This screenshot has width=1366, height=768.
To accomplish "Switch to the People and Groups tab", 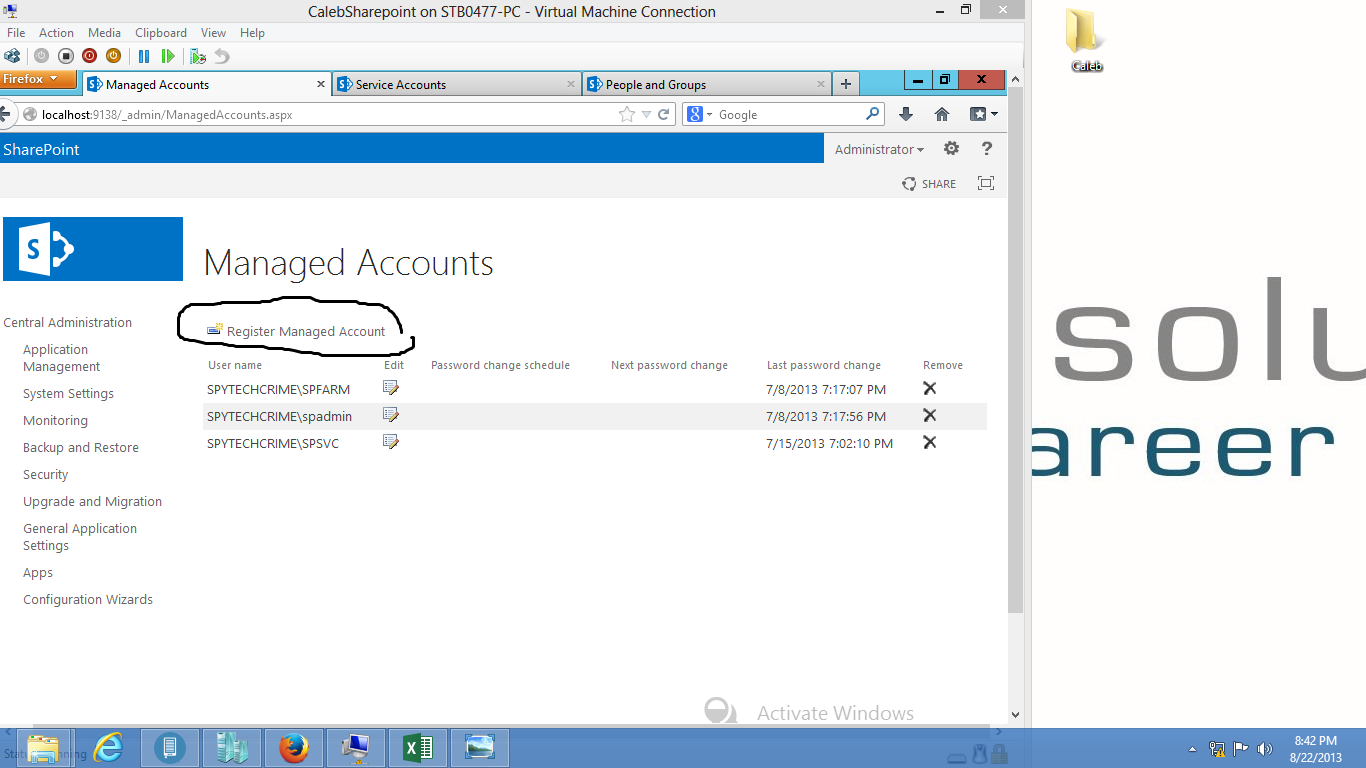I will pyautogui.click(x=706, y=84).
